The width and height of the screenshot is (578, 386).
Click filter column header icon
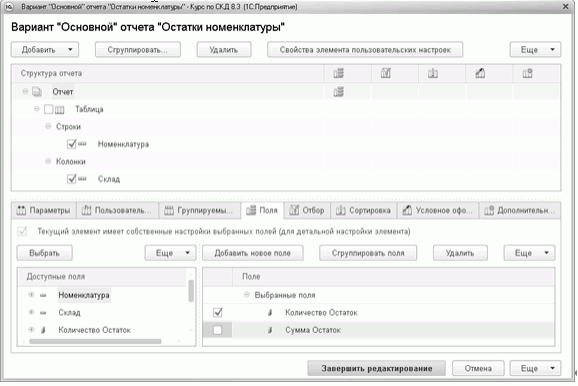[x=386, y=73]
